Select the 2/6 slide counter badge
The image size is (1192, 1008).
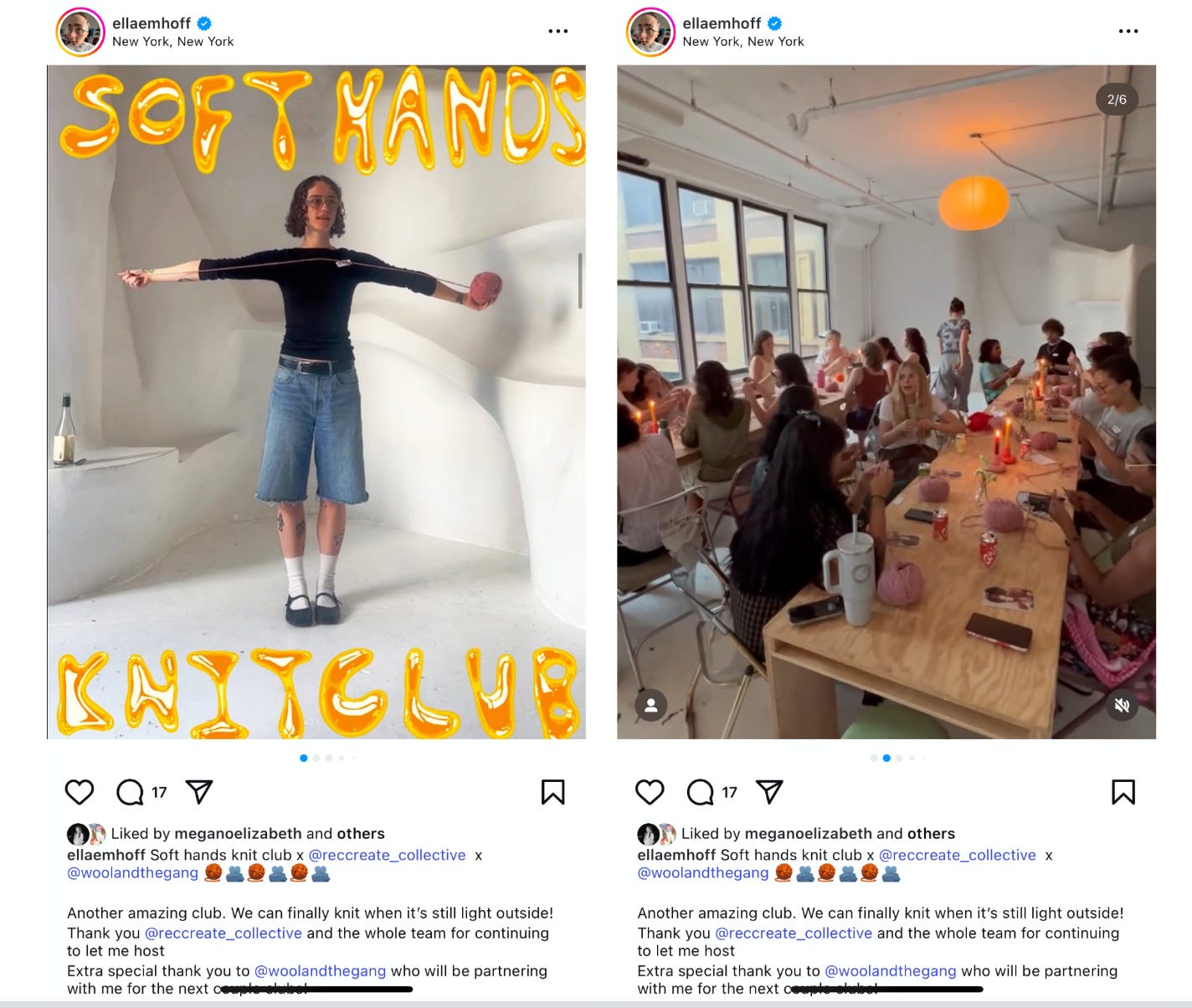[x=1117, y=99]
